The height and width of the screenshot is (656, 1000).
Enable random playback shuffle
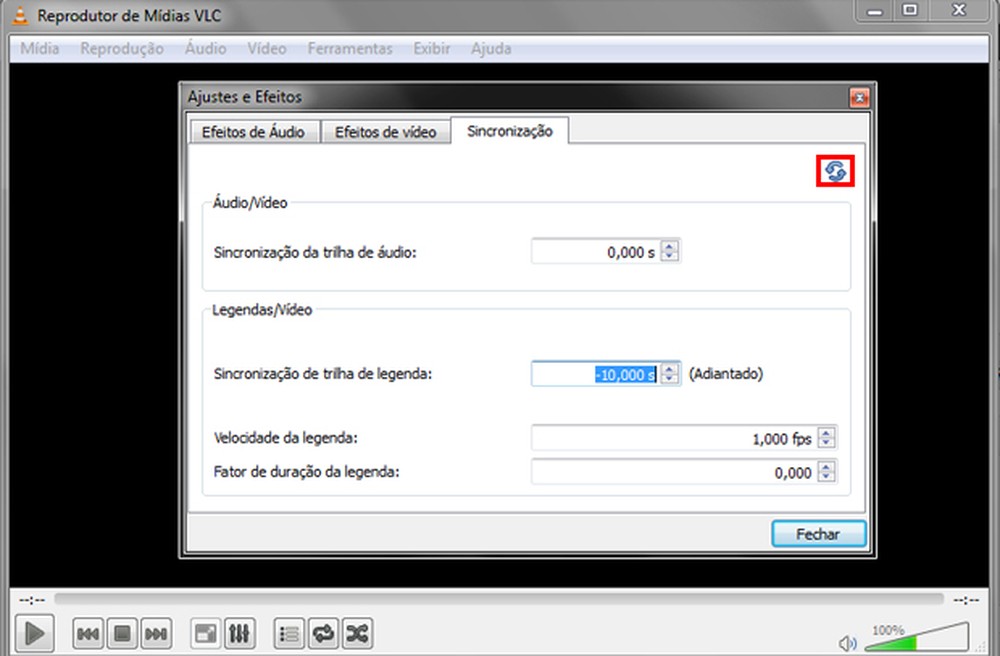(356, 633)
